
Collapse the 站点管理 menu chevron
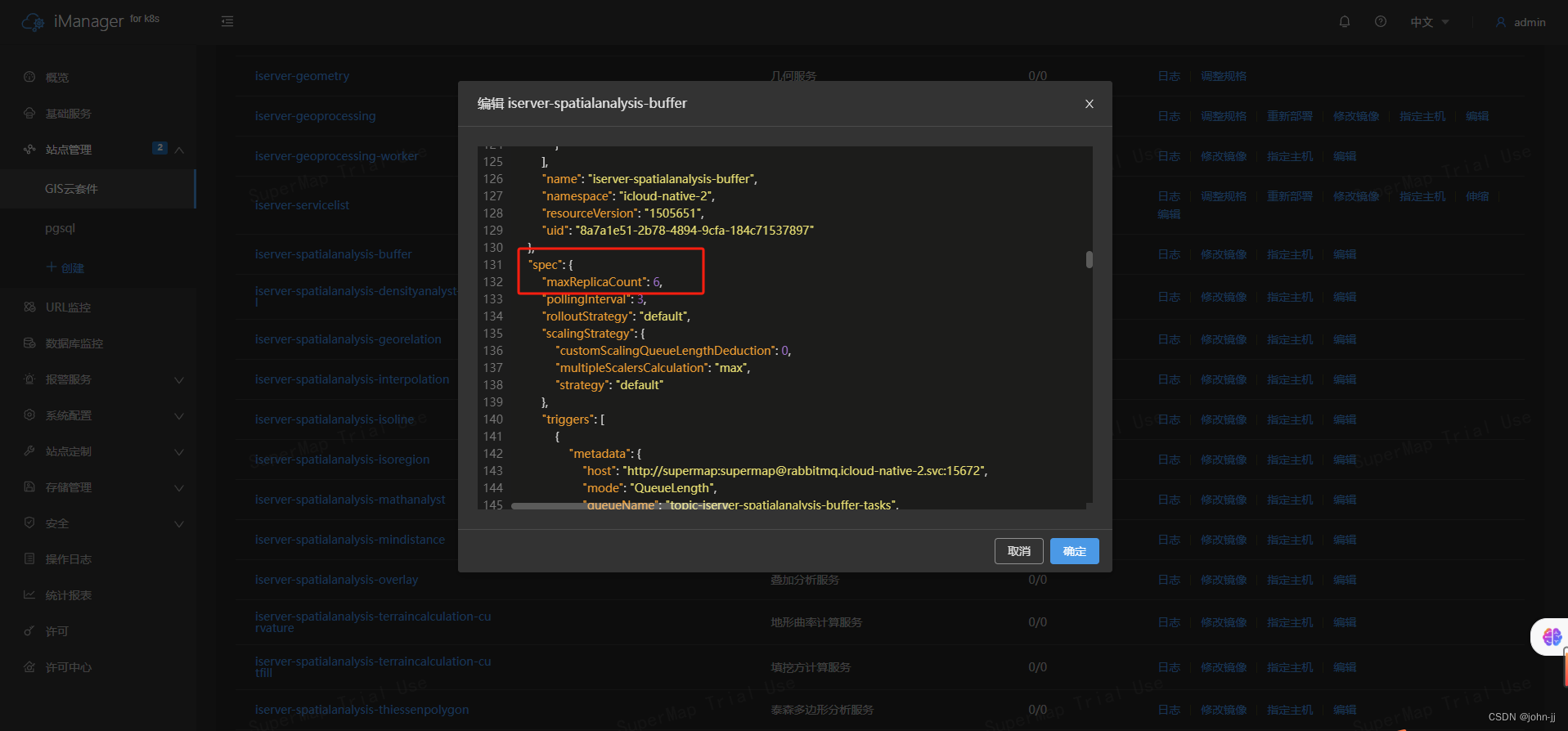179,150
